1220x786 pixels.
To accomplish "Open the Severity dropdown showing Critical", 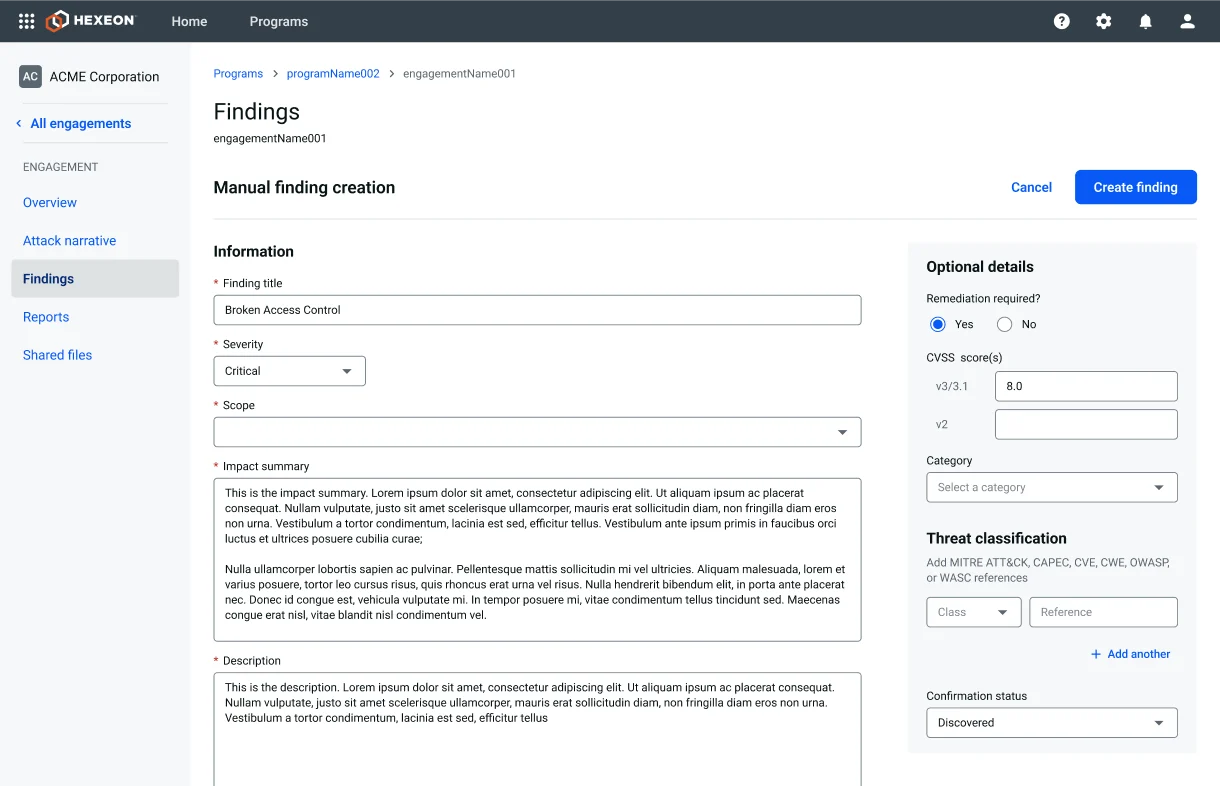I will (290, 371).
